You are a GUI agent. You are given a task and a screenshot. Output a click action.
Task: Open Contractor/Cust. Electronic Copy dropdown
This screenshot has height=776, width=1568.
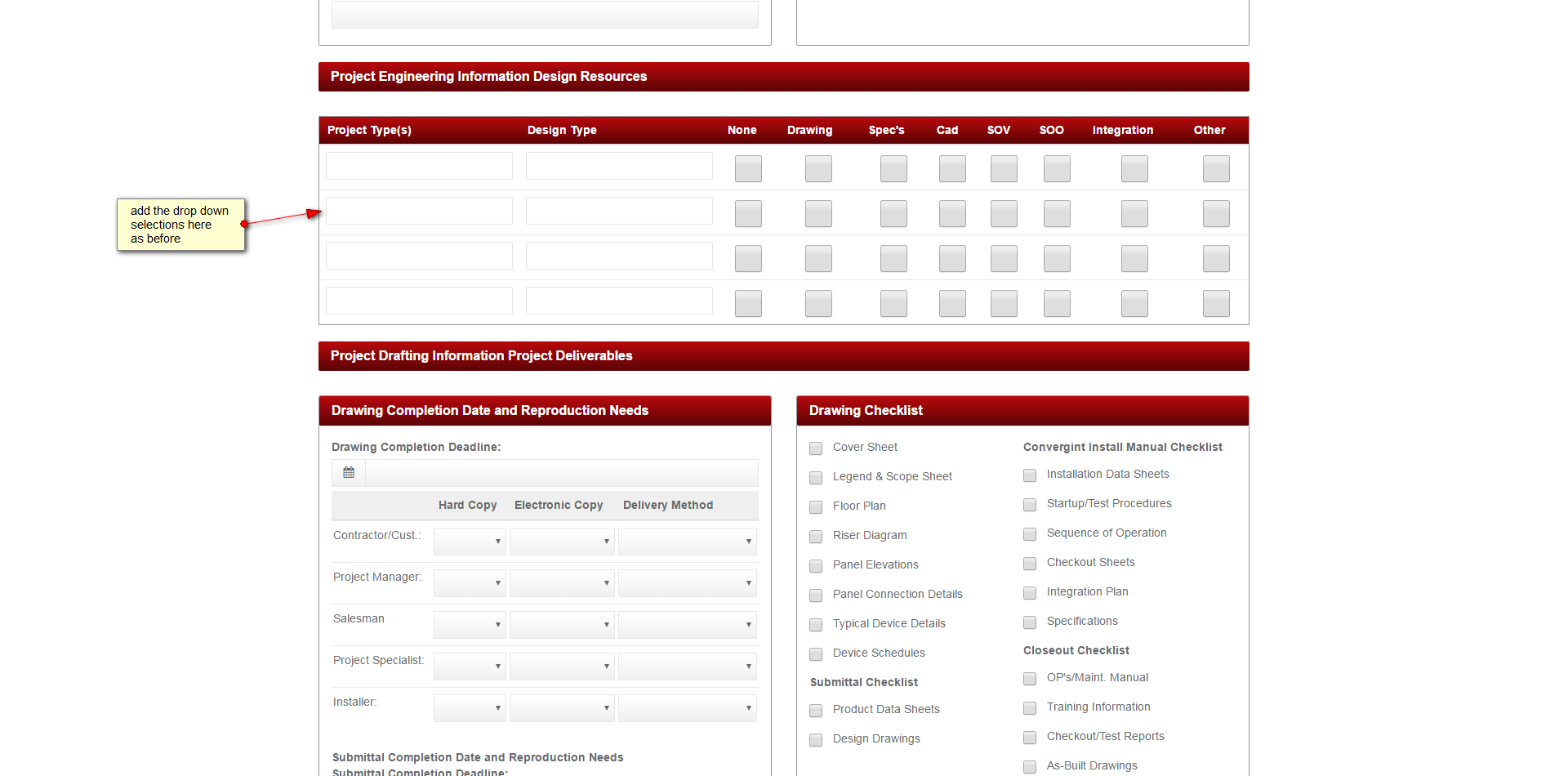(562, 542)
